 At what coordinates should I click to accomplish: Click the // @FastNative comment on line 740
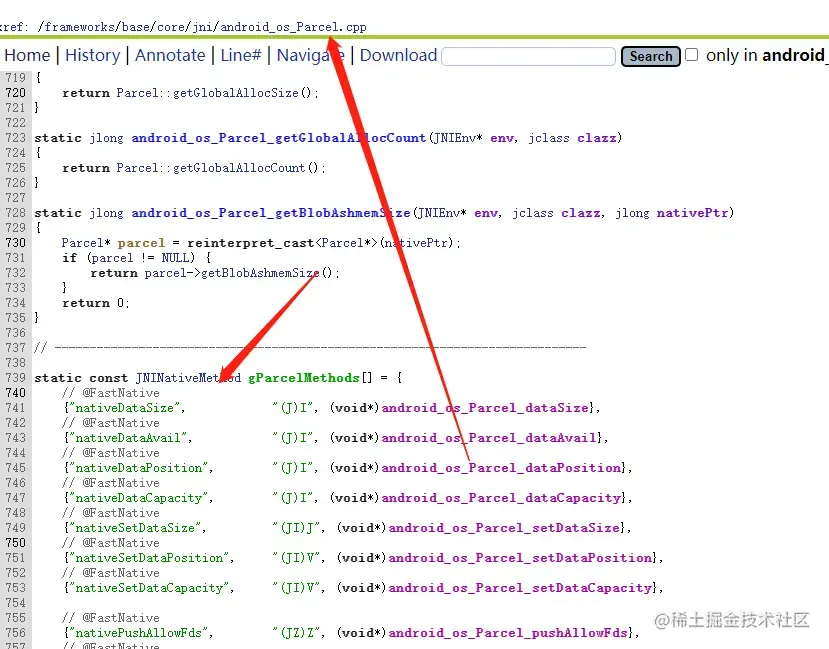pos(110,393)
